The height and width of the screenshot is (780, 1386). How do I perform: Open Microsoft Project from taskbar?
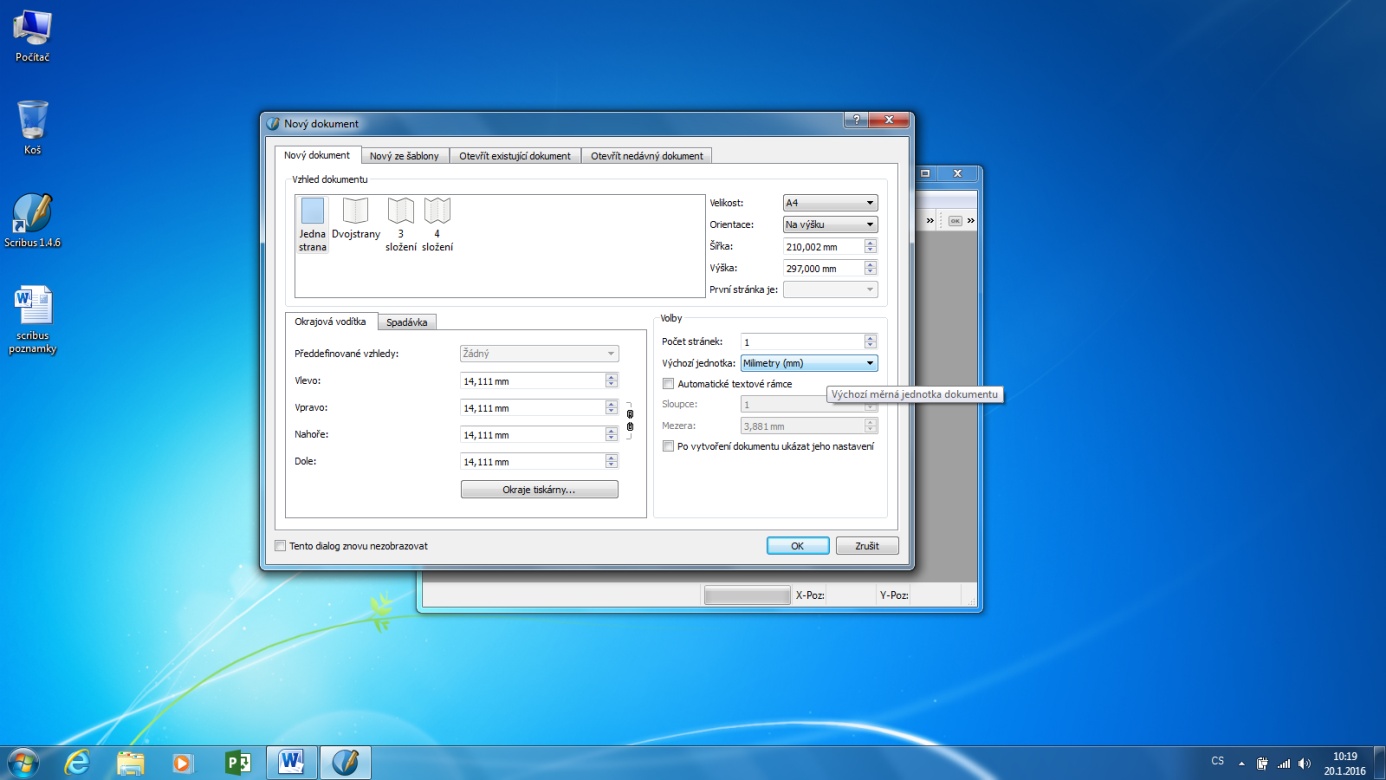238,762
